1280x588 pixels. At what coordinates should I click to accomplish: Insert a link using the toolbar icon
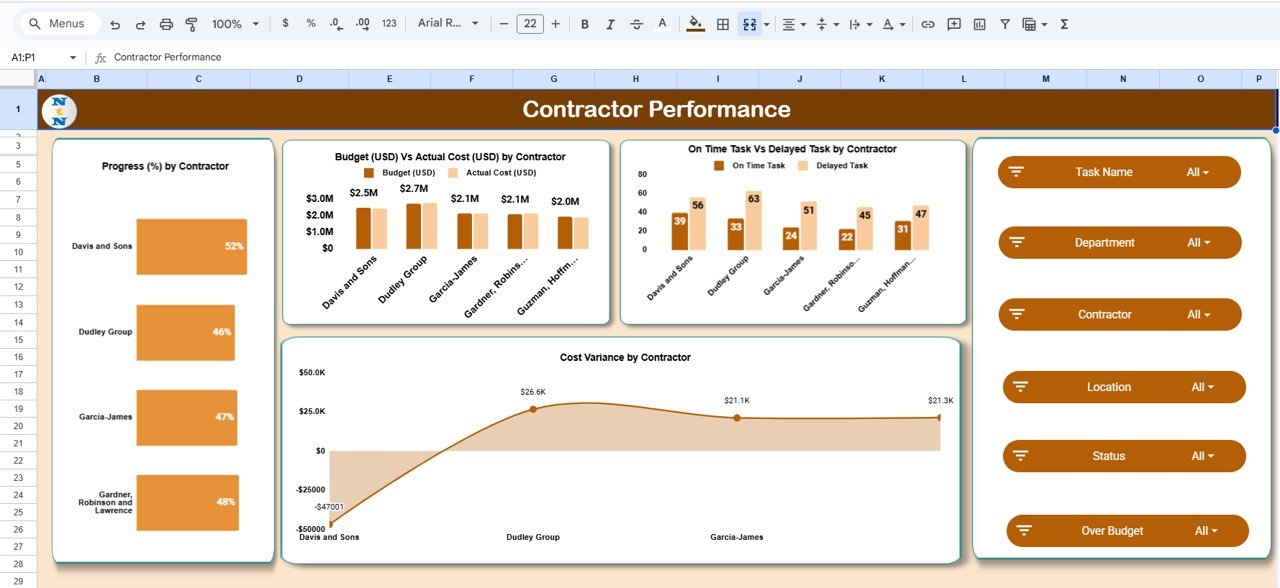pos(927,23)
